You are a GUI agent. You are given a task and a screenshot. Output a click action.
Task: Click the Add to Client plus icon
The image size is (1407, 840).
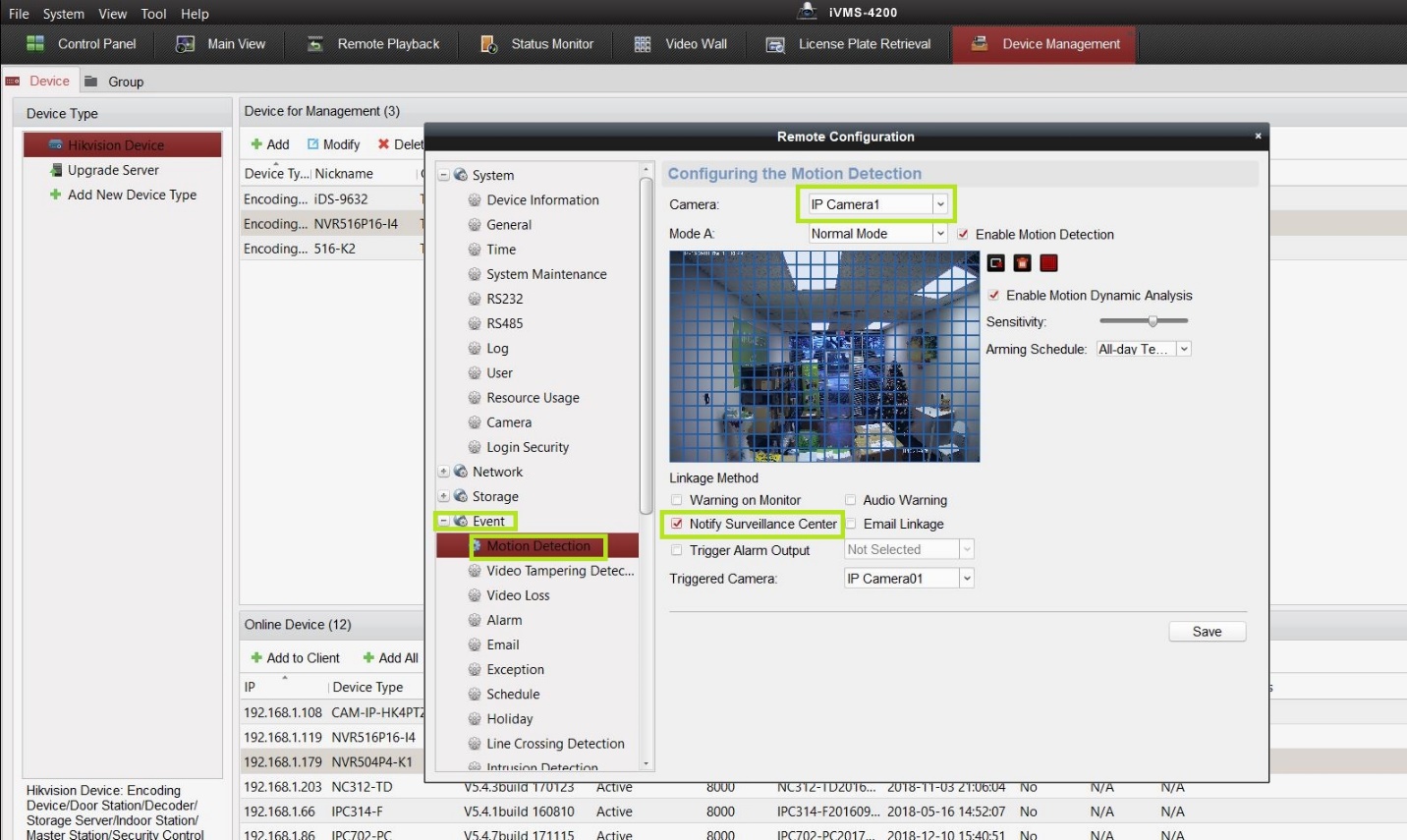(256, 658)
